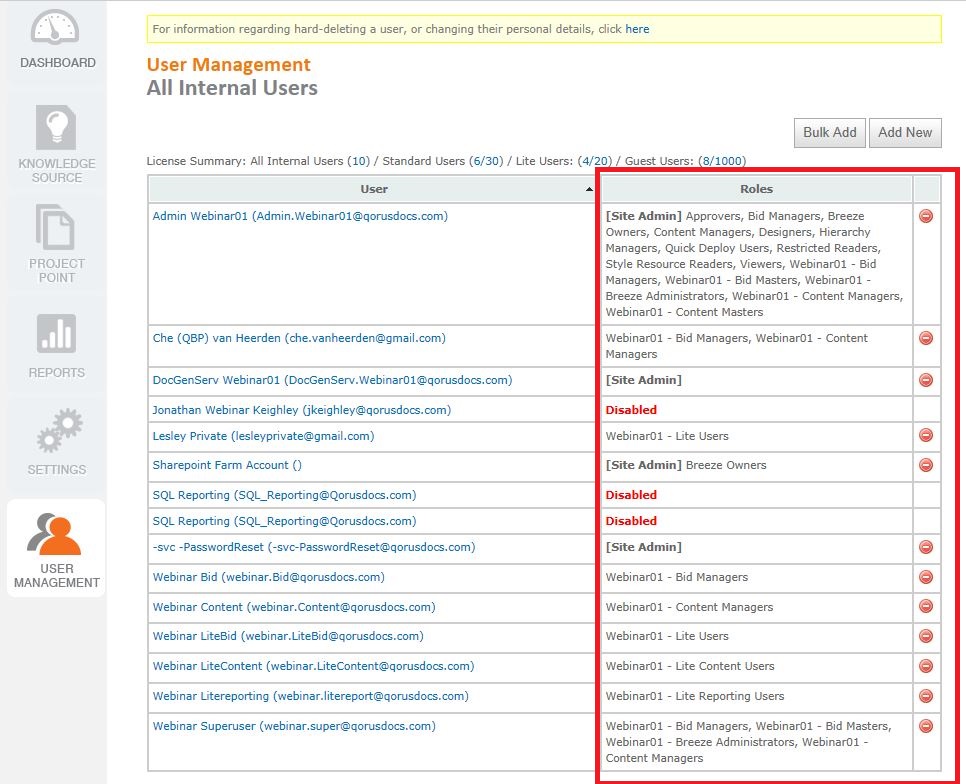The width and height of the screenshot is (966, 784).
Task: Open the Lesley Private user link
Action: (x=263, y=436)
